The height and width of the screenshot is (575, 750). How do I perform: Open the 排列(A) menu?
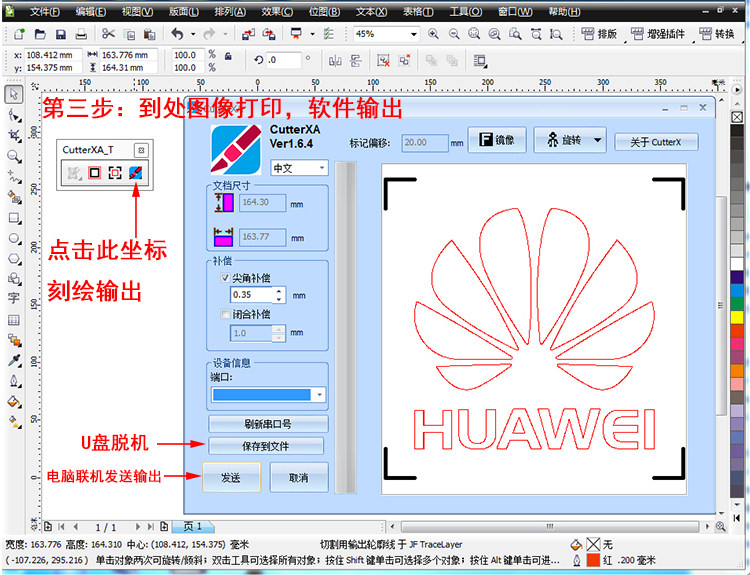pyautogui.click(x=230, y=11)
